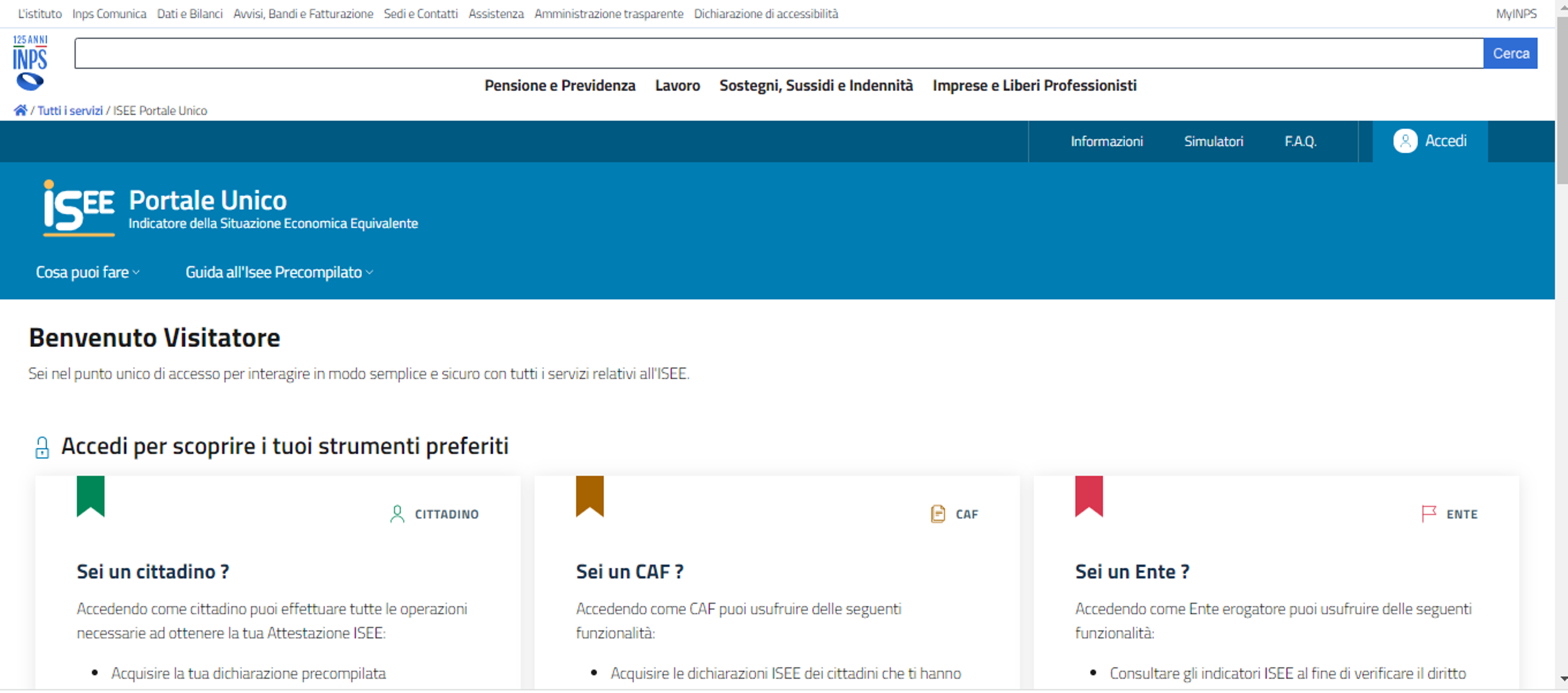Open Pensione e Previdenza menu
1568x693 pixels.
click(x=560, y=86)
